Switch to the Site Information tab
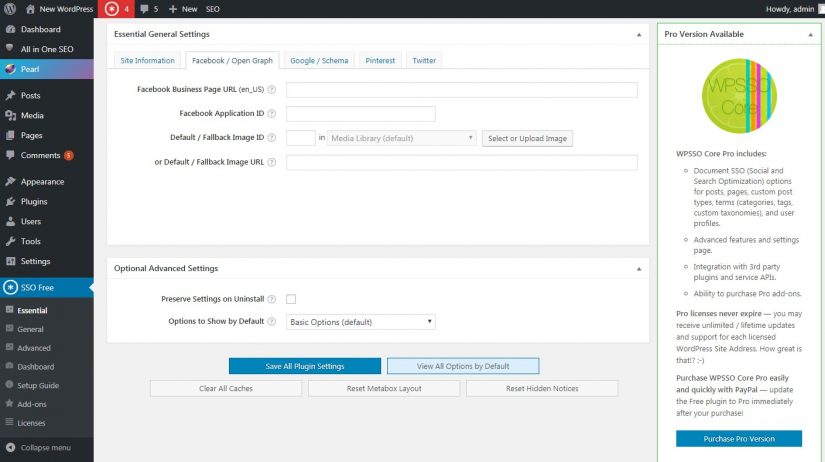 coord(147,61)
